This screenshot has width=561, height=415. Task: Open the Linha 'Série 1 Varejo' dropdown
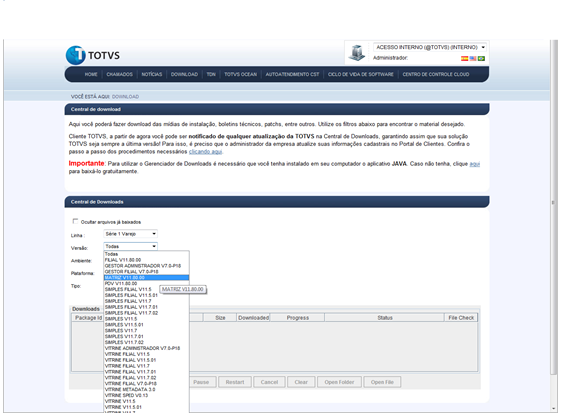pos(131,234)
